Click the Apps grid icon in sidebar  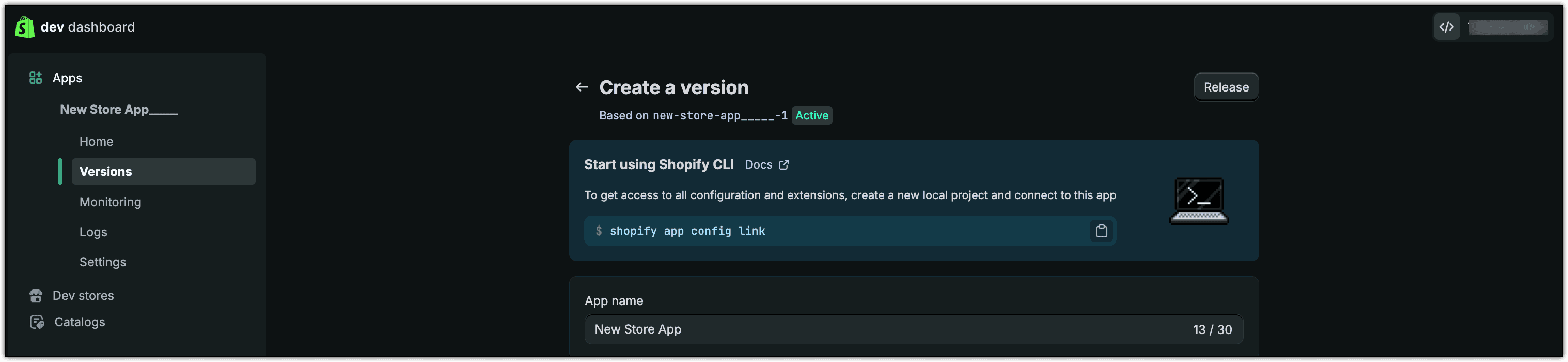36,78
